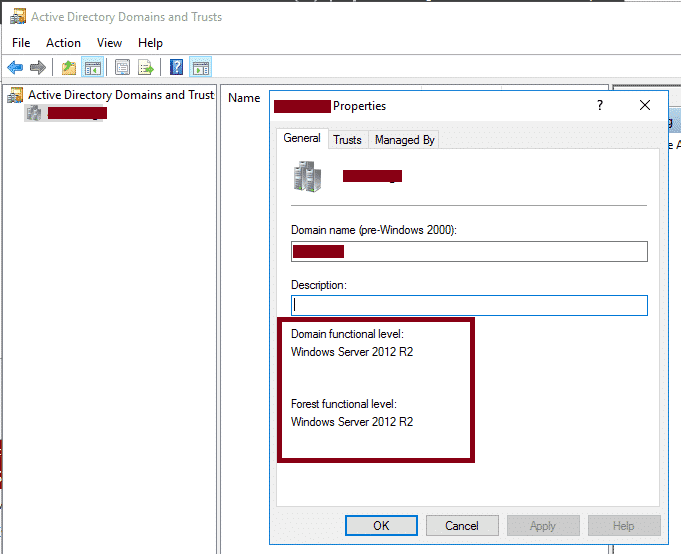
Task: Click the Description label
Action: 319,285
